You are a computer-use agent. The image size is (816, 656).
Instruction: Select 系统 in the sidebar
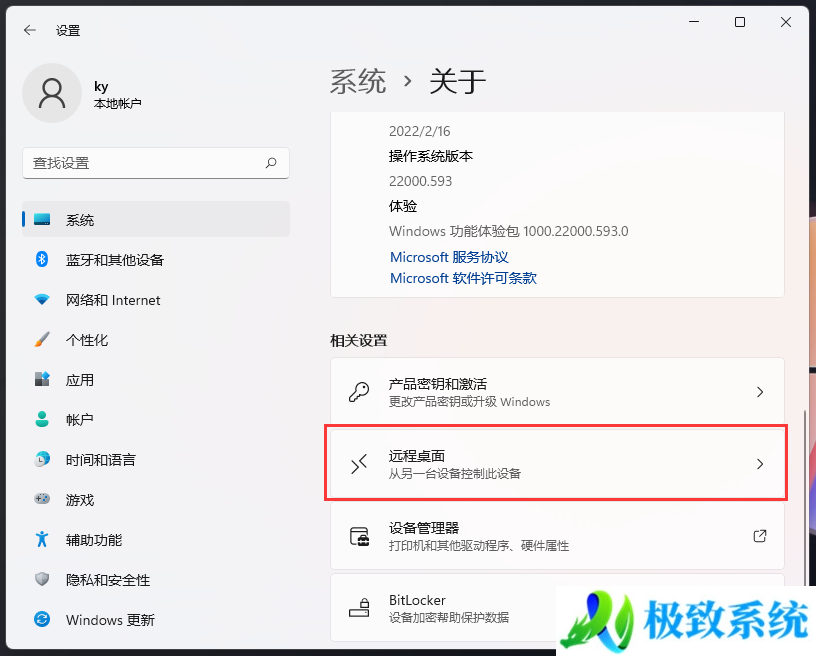coord(156,220)
